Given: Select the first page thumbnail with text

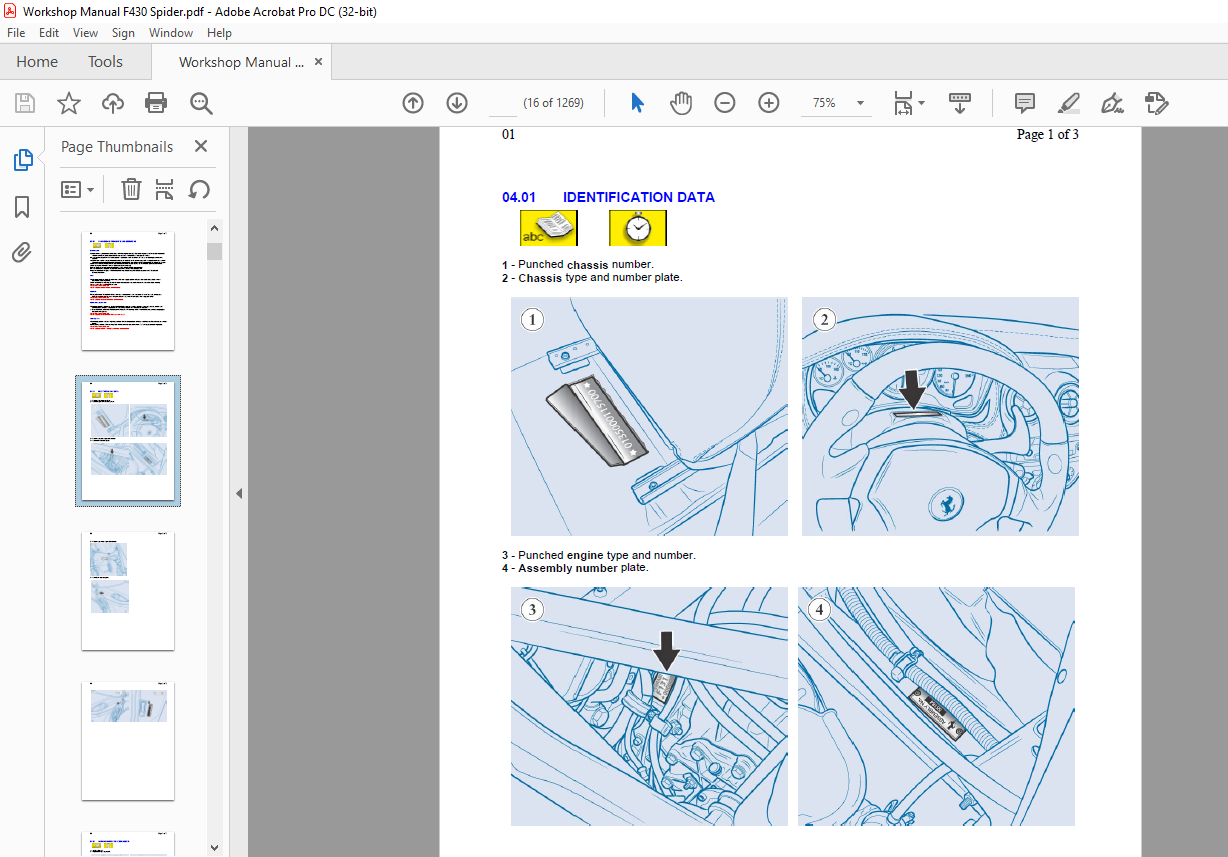Looking at the screenshot, I should pos(128,291).
